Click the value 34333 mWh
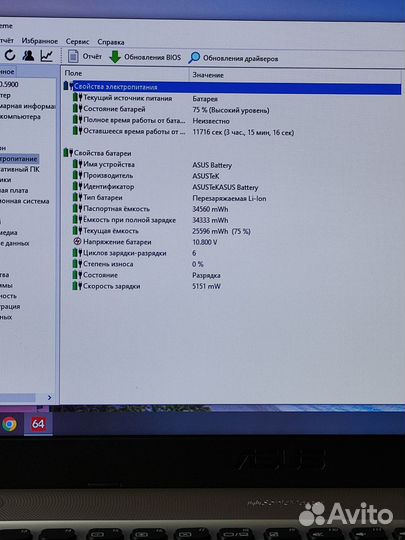Screen dimensions: 405x540 coord(210,220)
